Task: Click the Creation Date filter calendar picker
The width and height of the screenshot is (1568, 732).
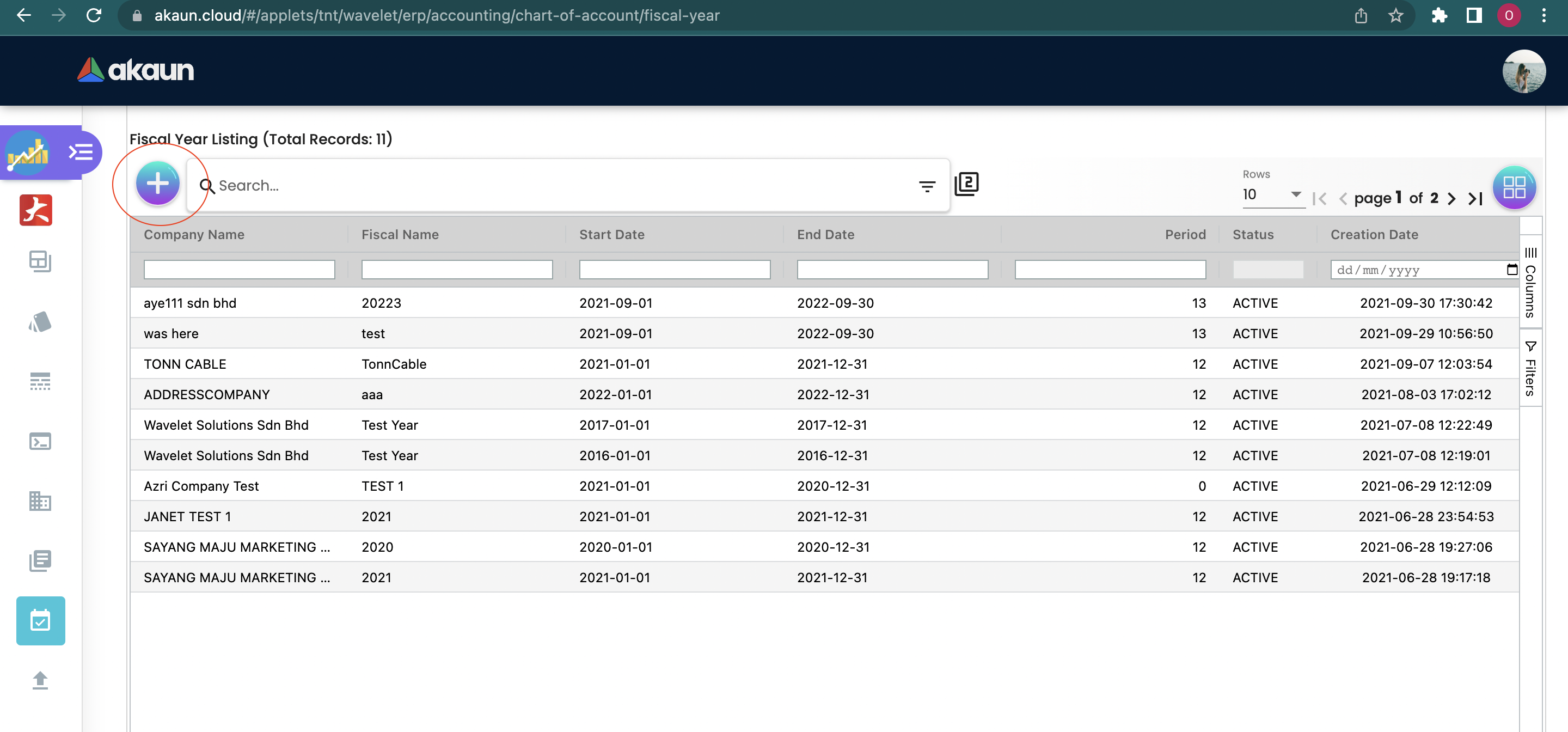Action: point(1511,269)
